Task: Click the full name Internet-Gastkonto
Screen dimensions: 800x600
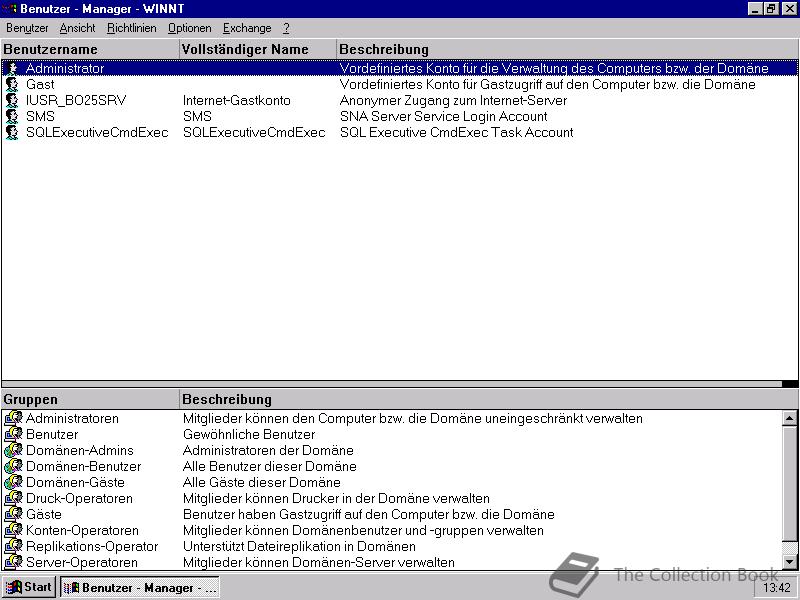Action: click(x=237, y=101)
